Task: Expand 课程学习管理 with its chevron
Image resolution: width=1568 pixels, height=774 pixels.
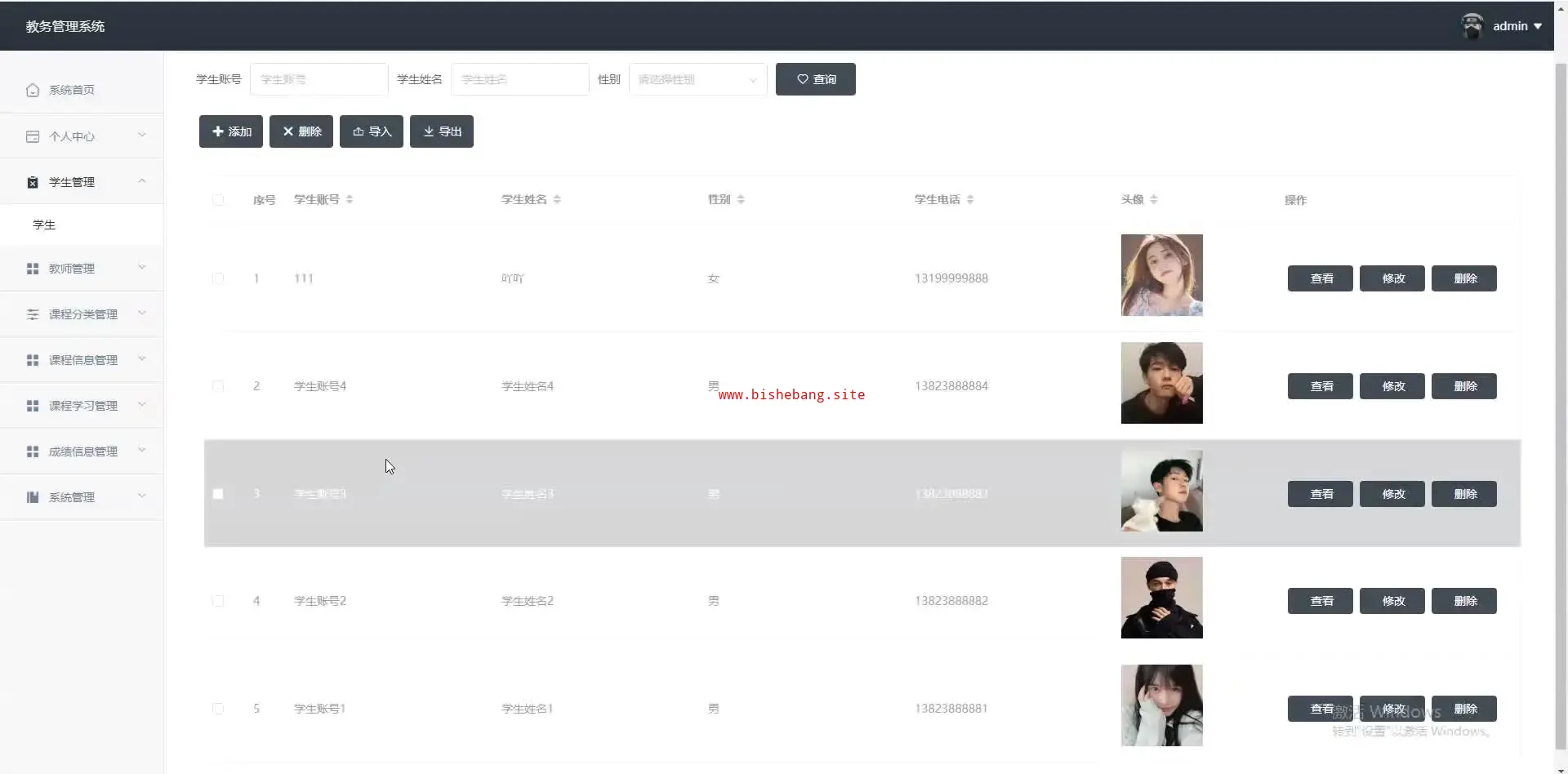Action: [x=142, y=405]
